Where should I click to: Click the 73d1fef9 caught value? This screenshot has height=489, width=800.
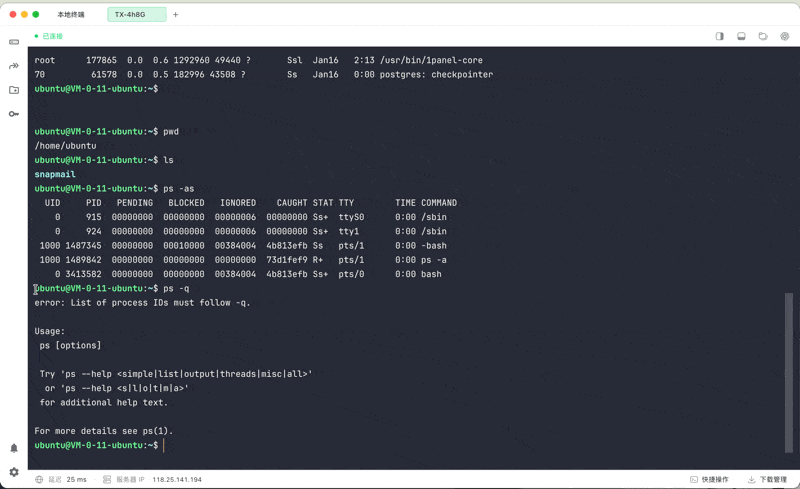[287, 260]
